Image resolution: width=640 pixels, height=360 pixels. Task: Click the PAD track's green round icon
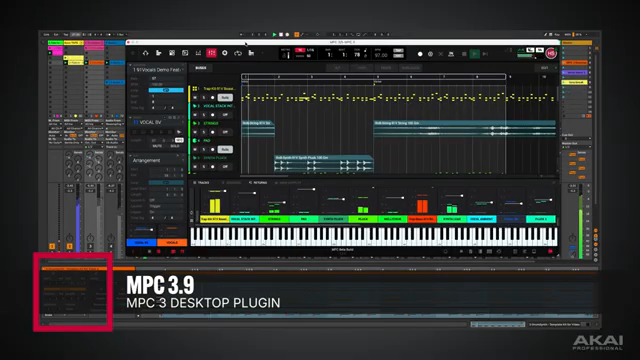coord(195,140)
